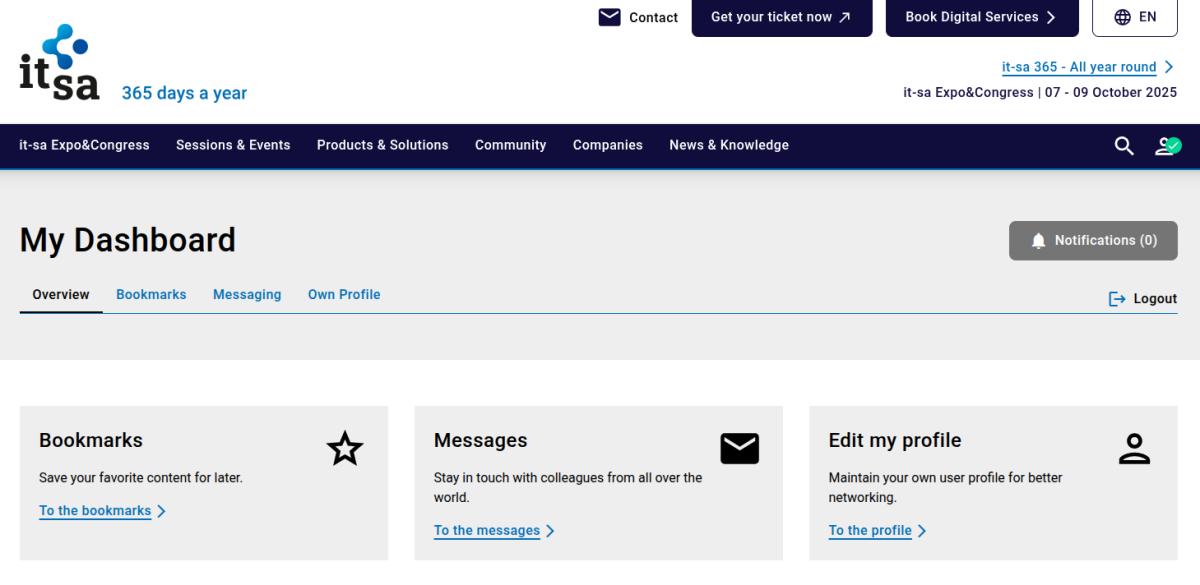Screen dimensions: 1200x585
Task: Switch to the Messaging tab
Action: (x=247, y=294)
